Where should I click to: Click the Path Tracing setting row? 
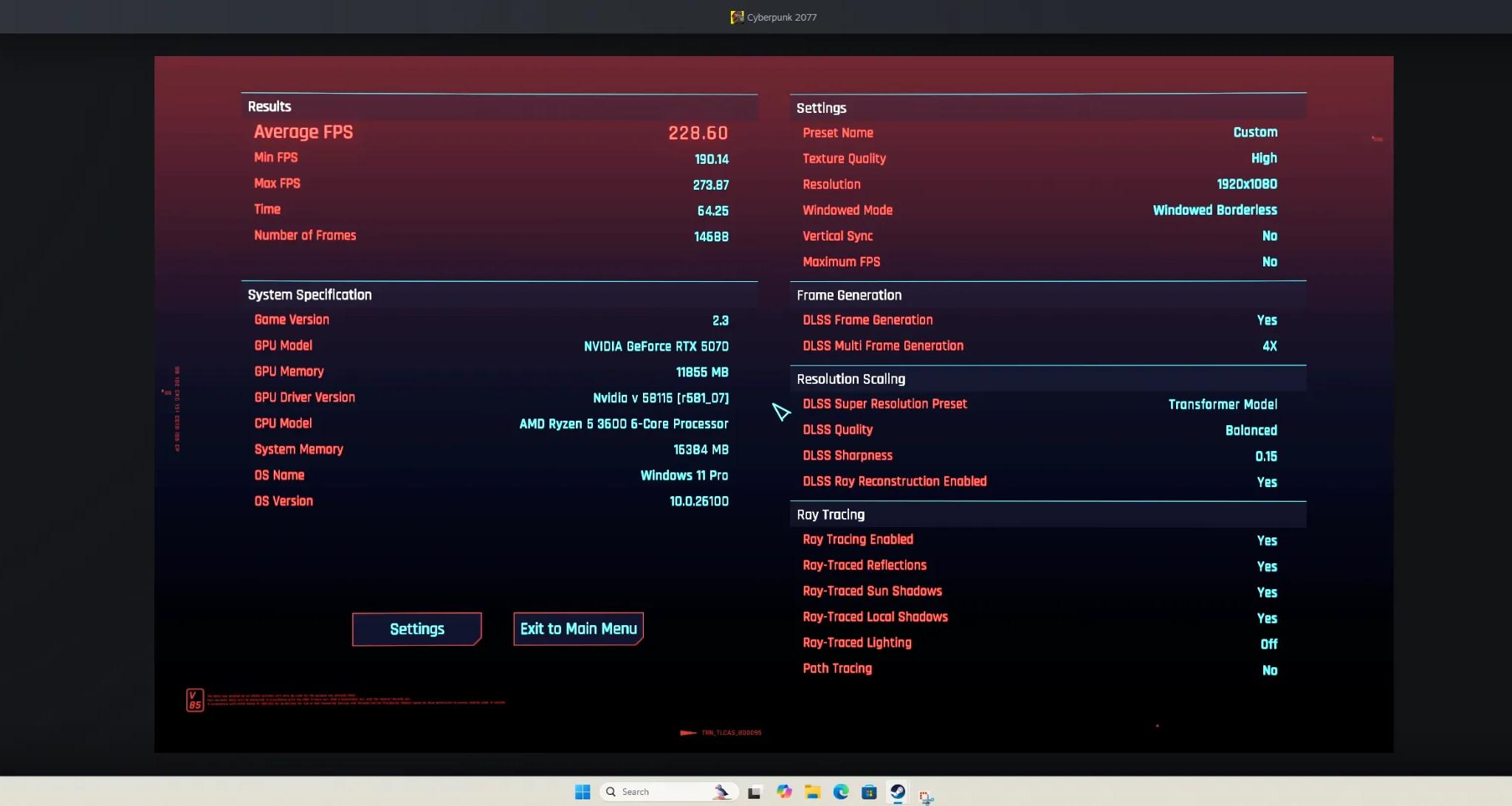[x=1039, y=669]
